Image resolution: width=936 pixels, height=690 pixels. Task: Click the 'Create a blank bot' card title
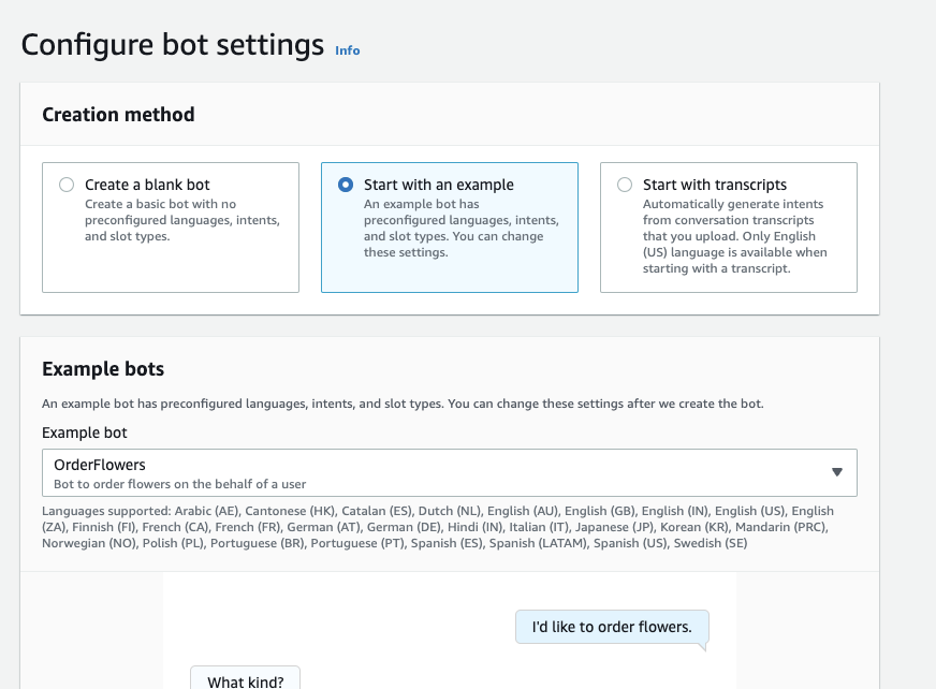coord(147,185)
